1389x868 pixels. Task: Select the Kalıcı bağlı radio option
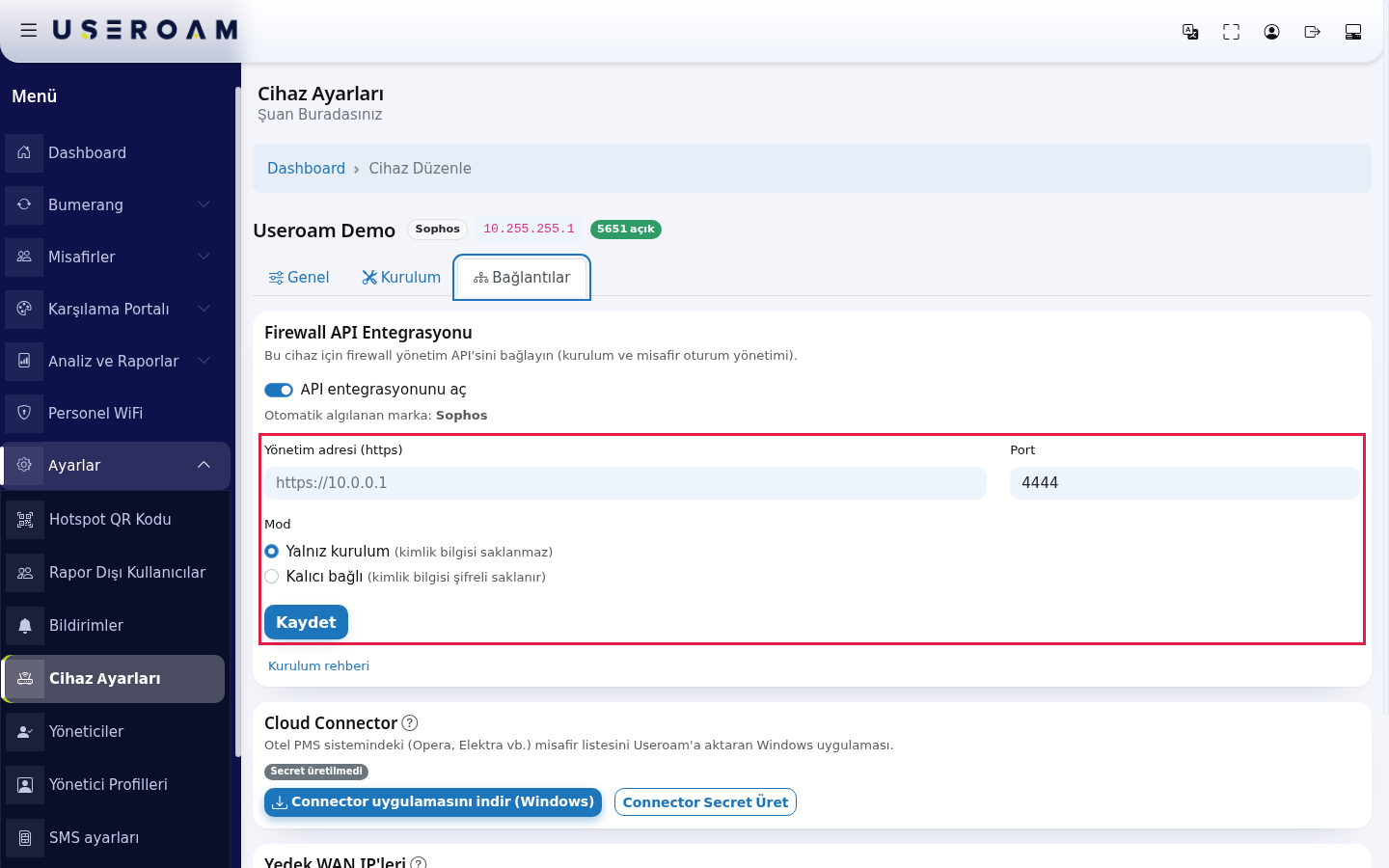pyautogui.click(x=272, y=577)
